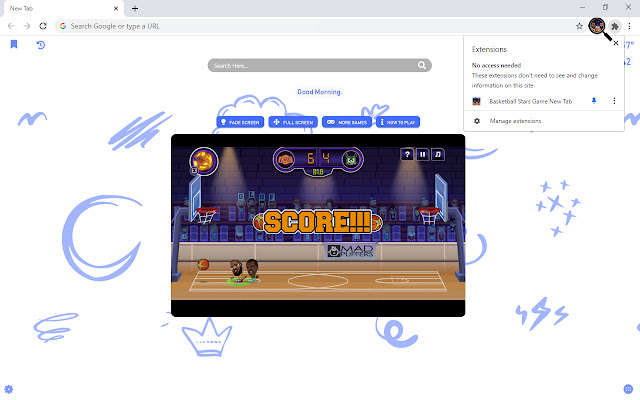Close the New Tab browser tab

pos(116,8)
